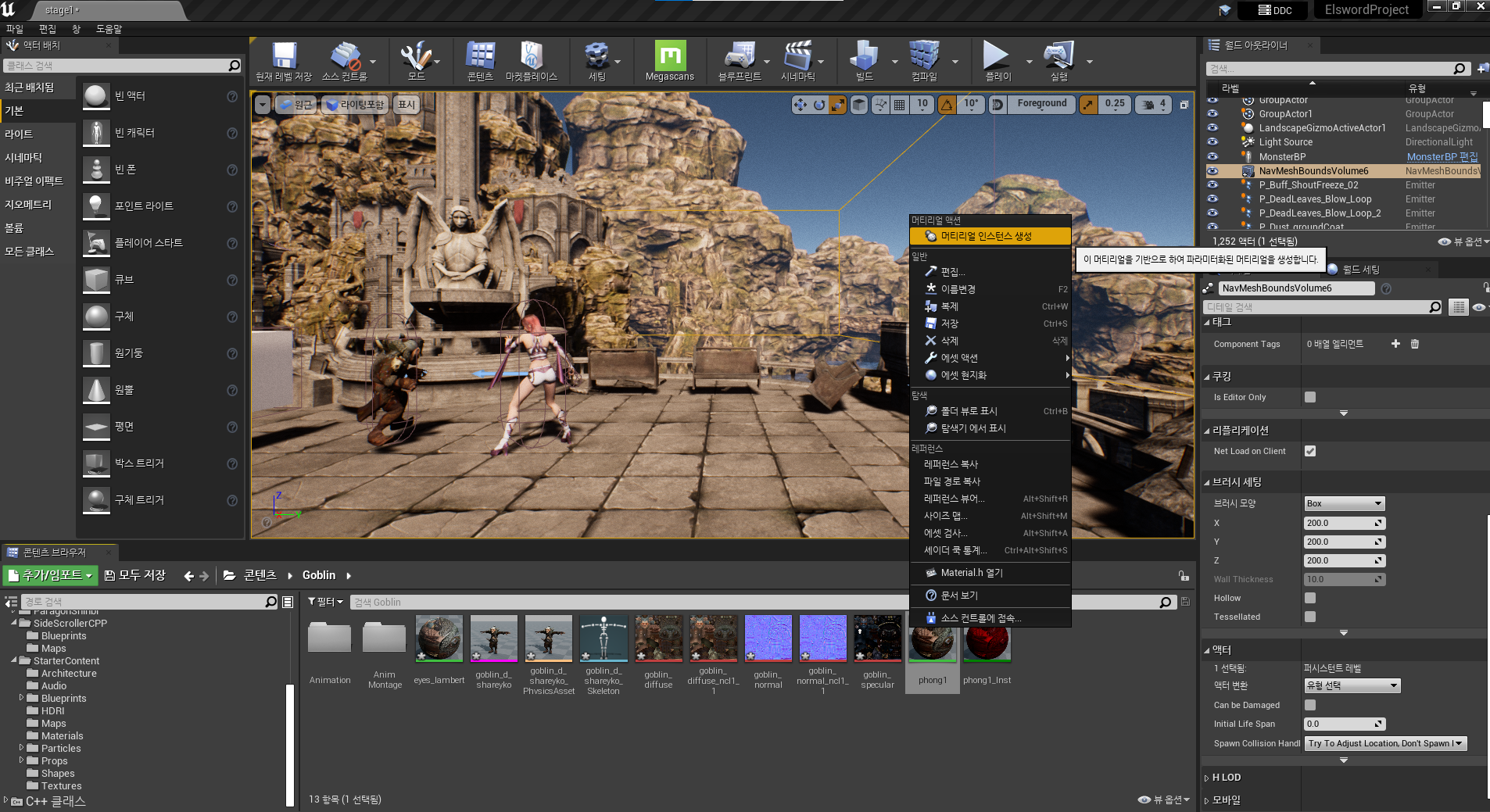The height and width of the screenshot is (812, 1490).
Task: Open the Brush Shape Box dropdown
Action: click(x=1345, y=503)
